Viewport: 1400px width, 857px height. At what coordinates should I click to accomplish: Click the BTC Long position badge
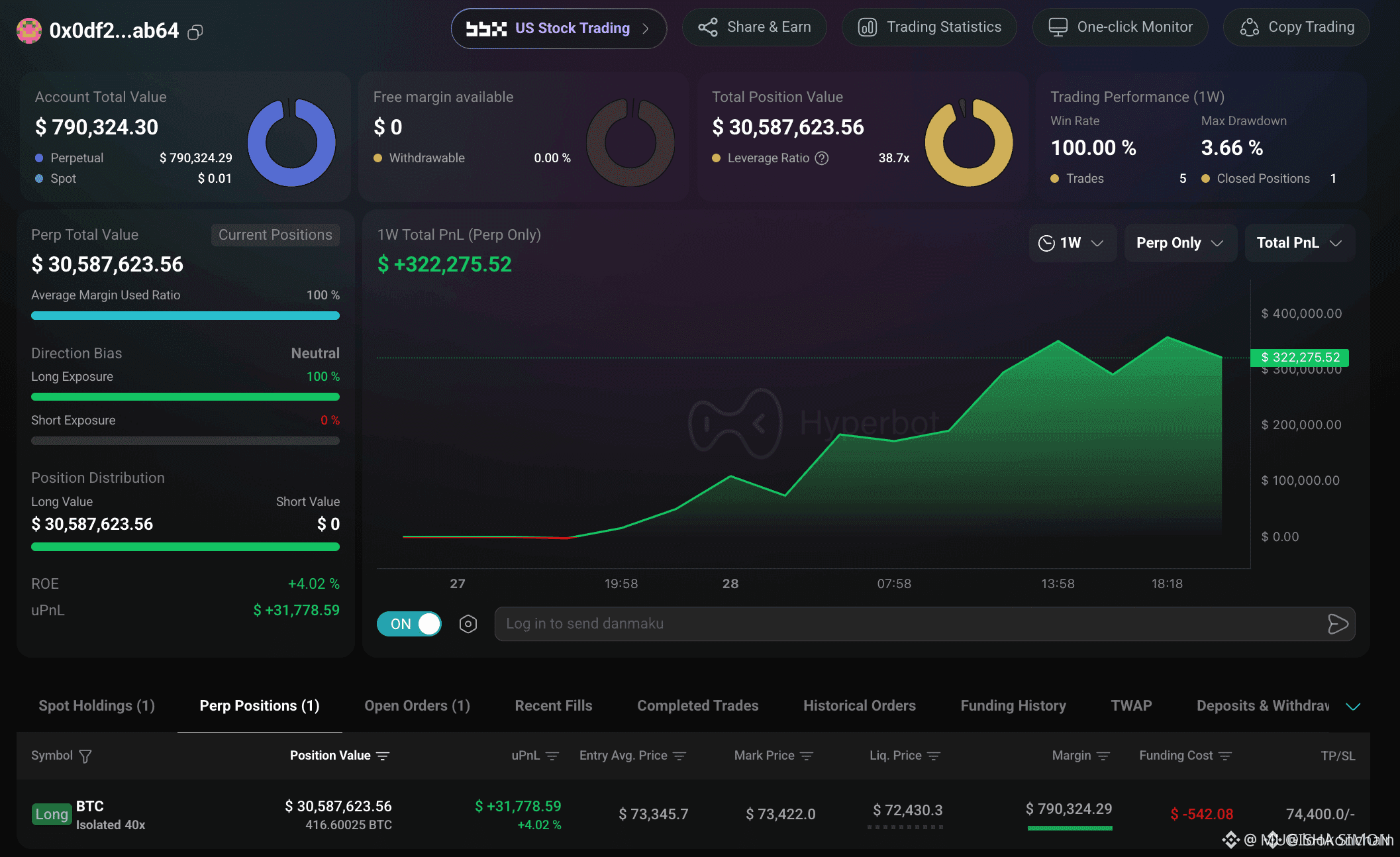[52, 815]
